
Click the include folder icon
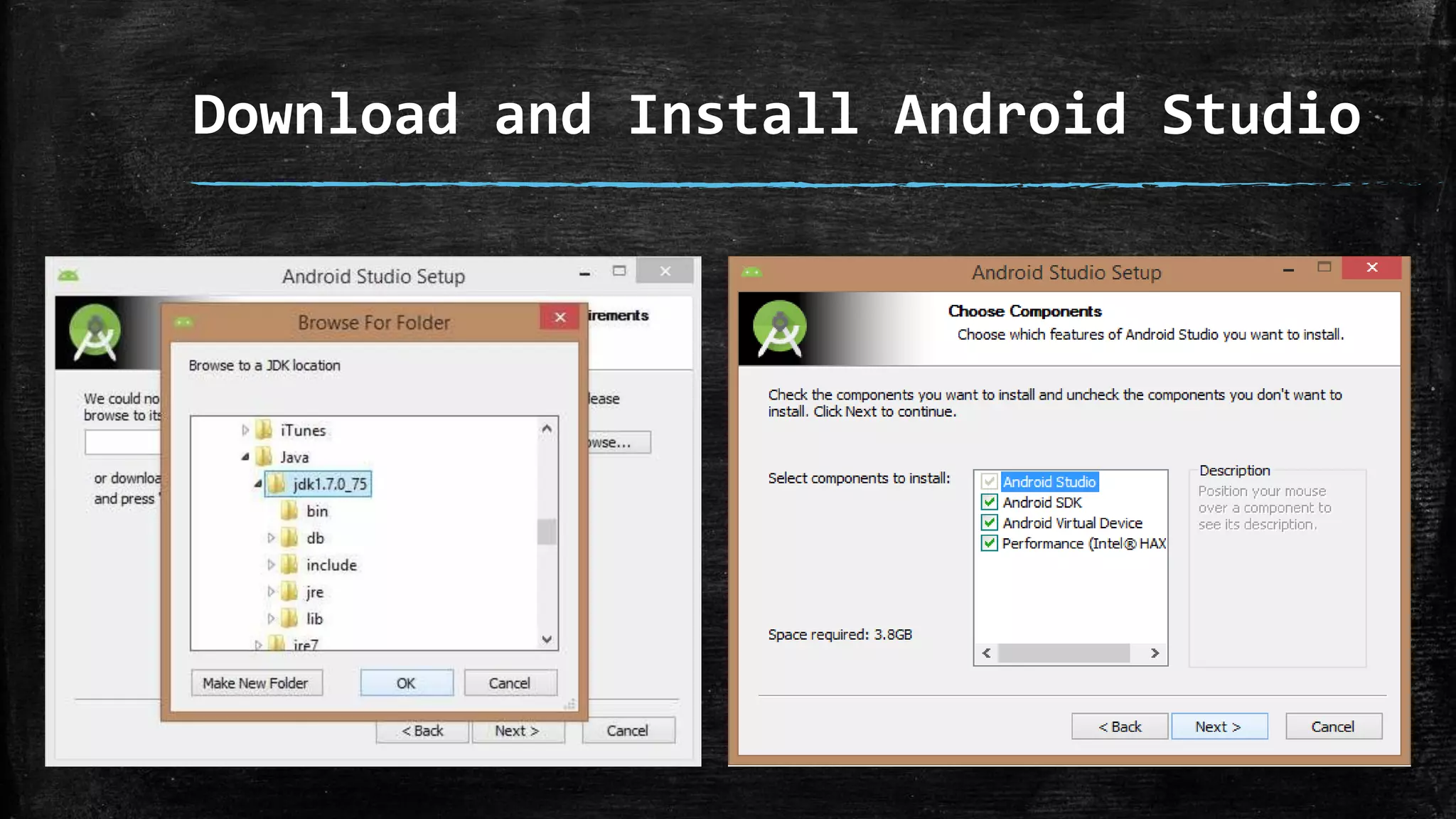coord(289,564)
